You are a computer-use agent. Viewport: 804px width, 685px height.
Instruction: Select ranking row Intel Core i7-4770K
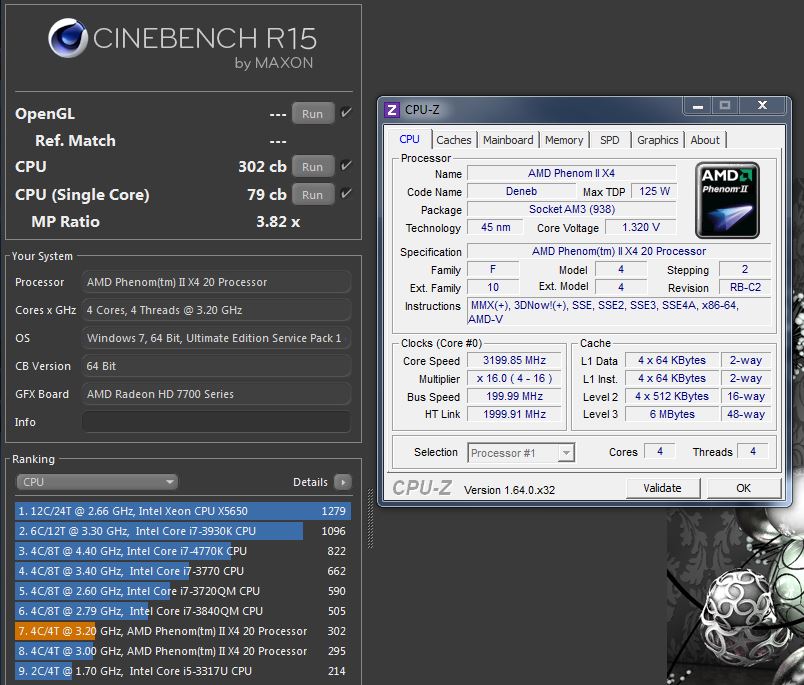(183, 551)
